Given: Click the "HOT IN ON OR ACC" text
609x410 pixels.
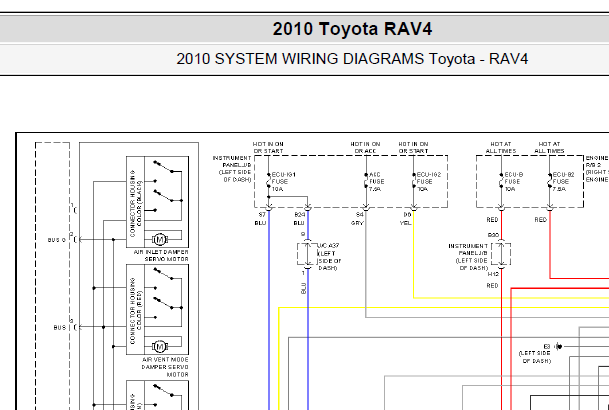Looking at the screenshot, I should tap(365, 148).
